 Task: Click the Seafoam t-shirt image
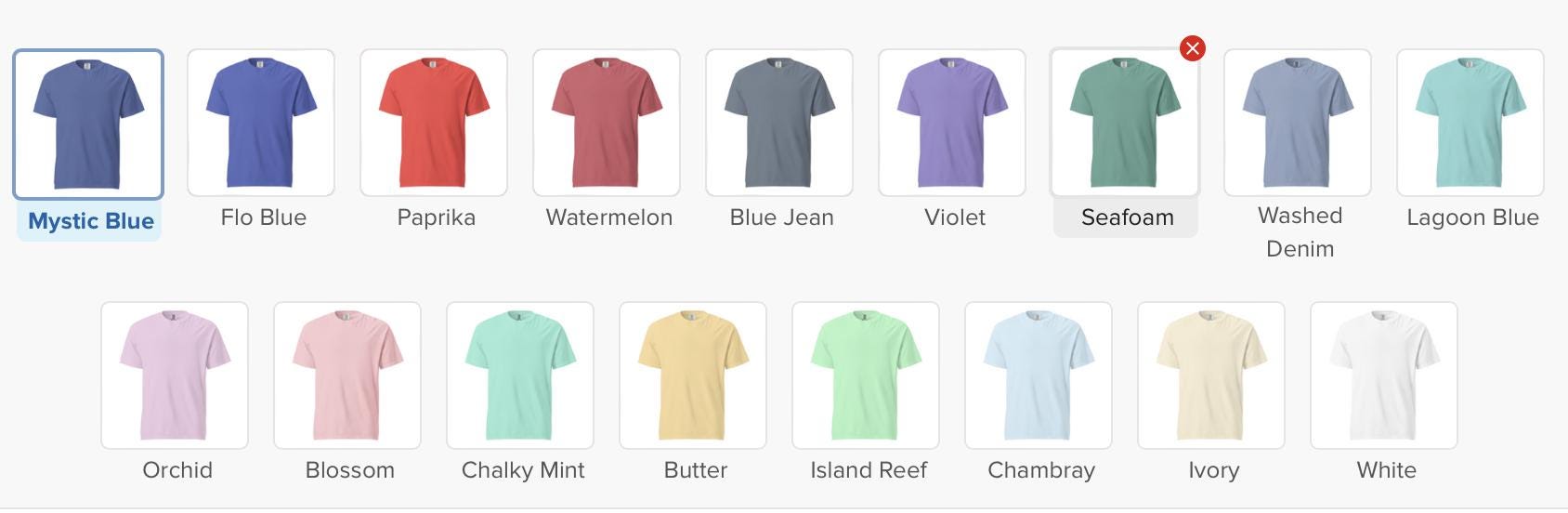pyautogui.click(x=1125, y=123)
